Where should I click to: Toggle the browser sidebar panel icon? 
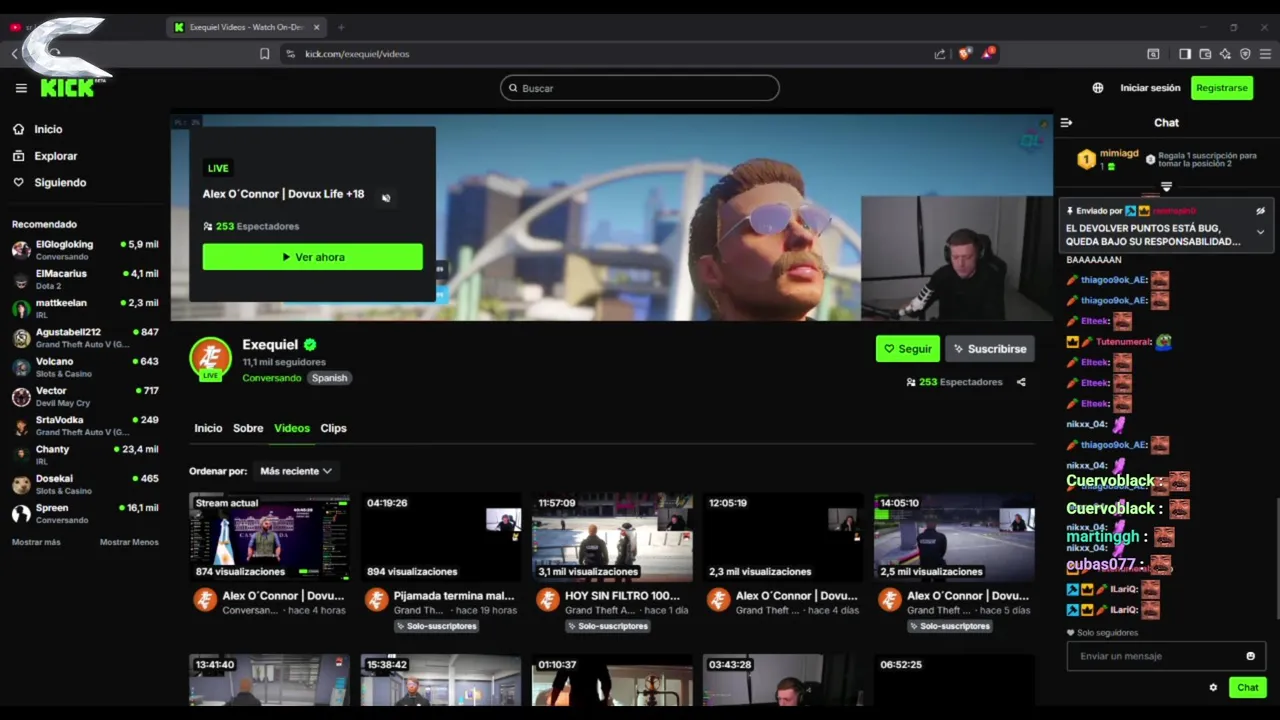point(1185,54)
